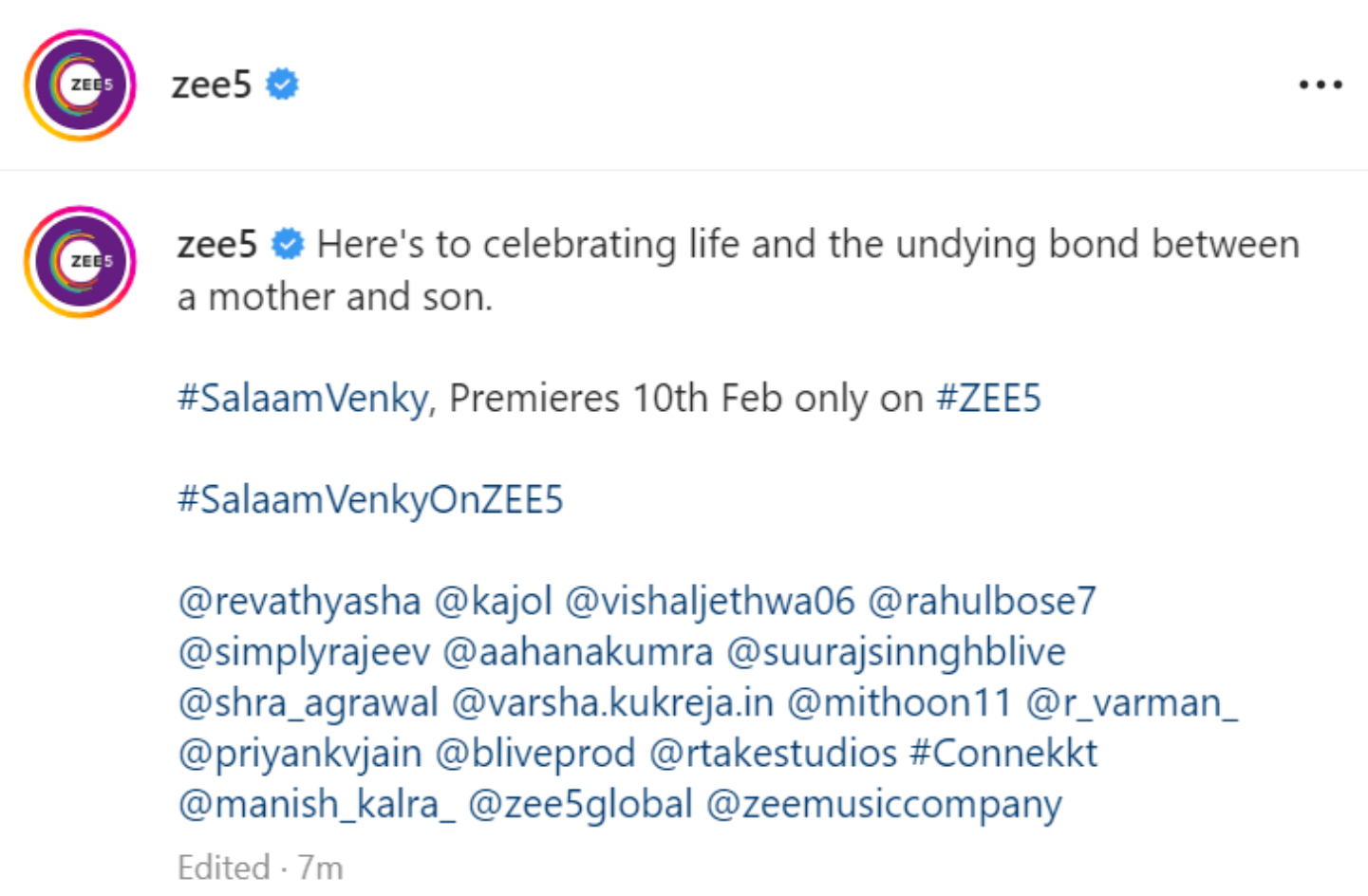The image size is (1368, 896).
Task: Open the three-dots more options menu
Action: [1320, 85]
